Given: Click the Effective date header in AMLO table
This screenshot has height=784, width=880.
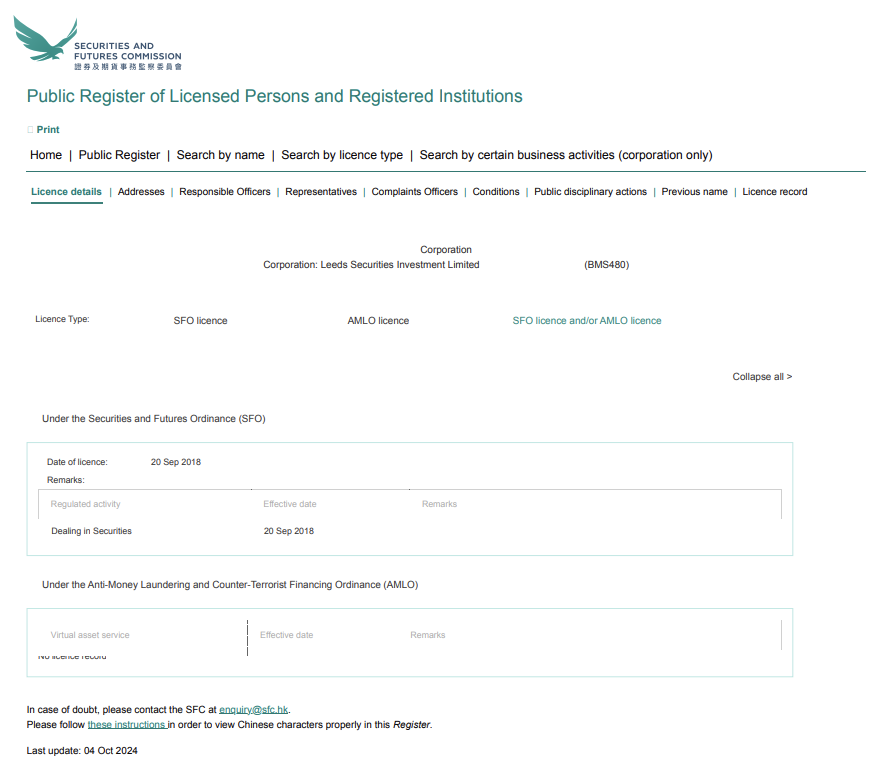Looking at the screenshot, I should click(x=286, y=635).
